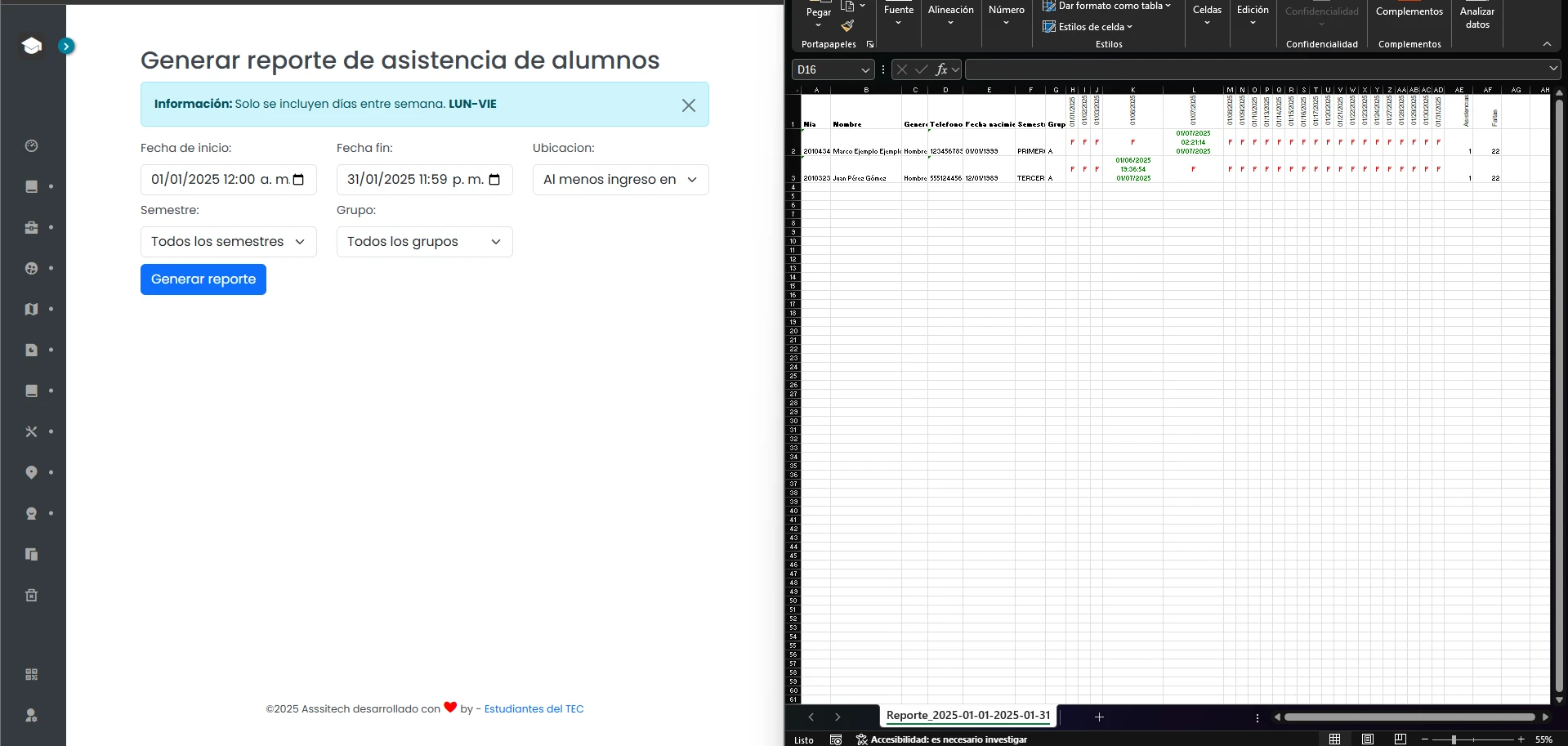Open the Ubicacion dropdown

(621, 180)
